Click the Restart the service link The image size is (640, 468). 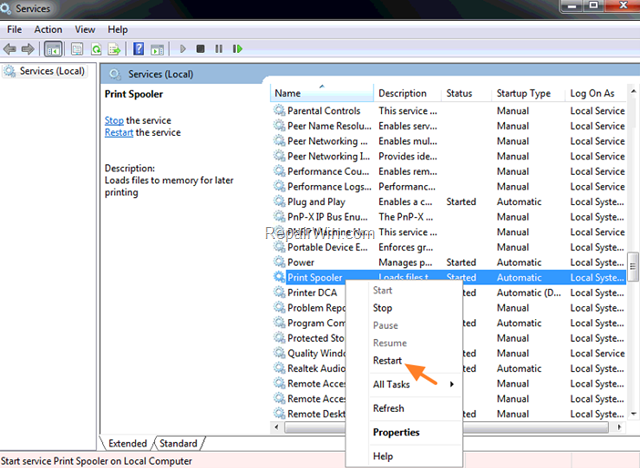click(x=119, y=133)
